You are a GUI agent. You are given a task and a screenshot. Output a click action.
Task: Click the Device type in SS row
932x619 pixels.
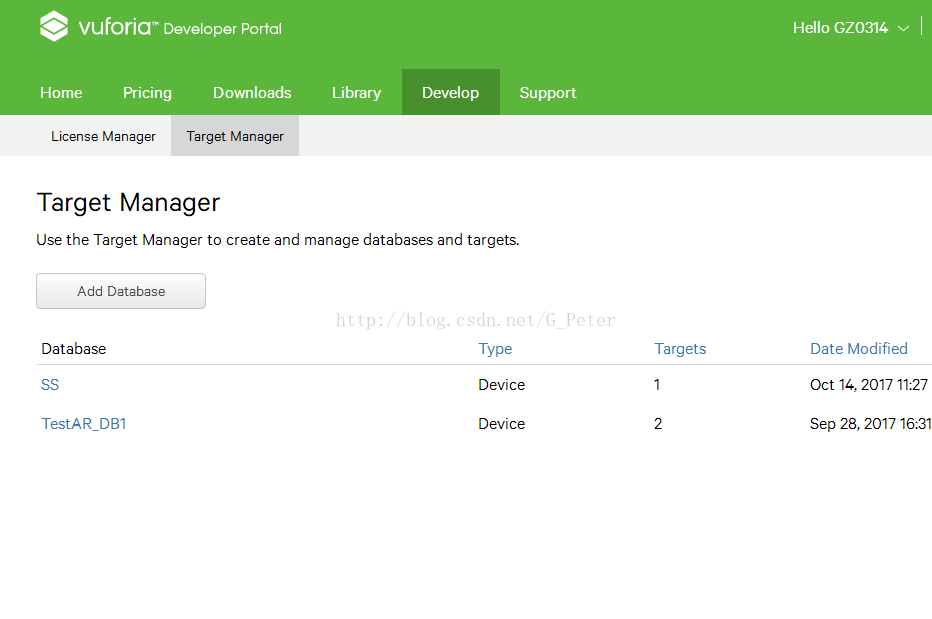pos(502,385)
